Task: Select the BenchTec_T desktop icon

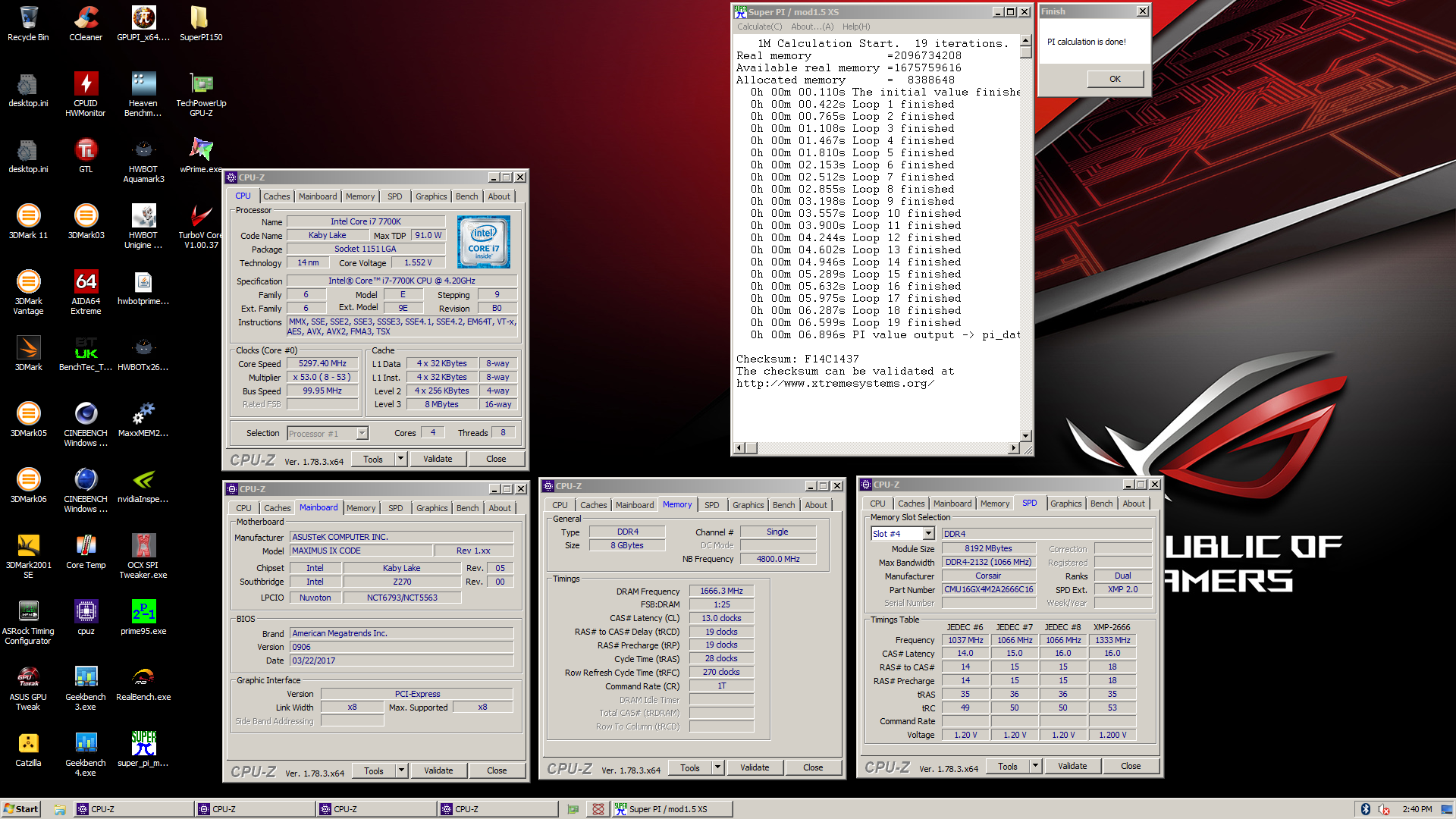Action: click(x=86, y=353)
